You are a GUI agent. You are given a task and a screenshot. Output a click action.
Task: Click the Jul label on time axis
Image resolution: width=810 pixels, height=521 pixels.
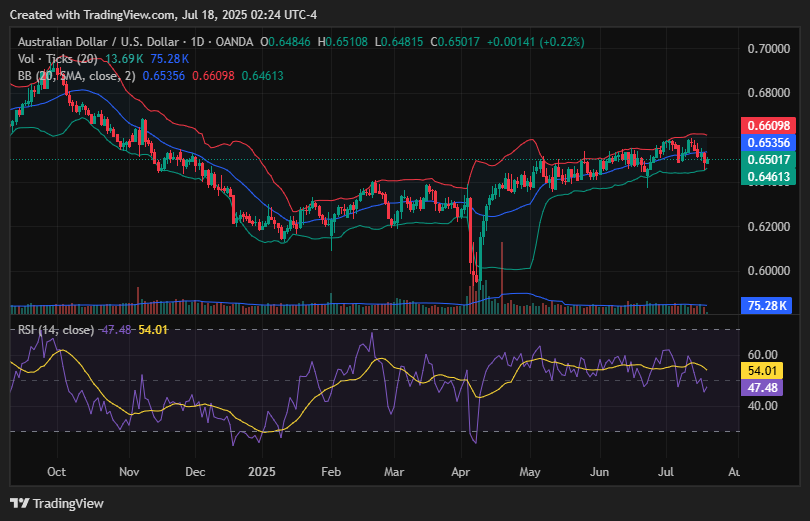click(x=666, y=472)
